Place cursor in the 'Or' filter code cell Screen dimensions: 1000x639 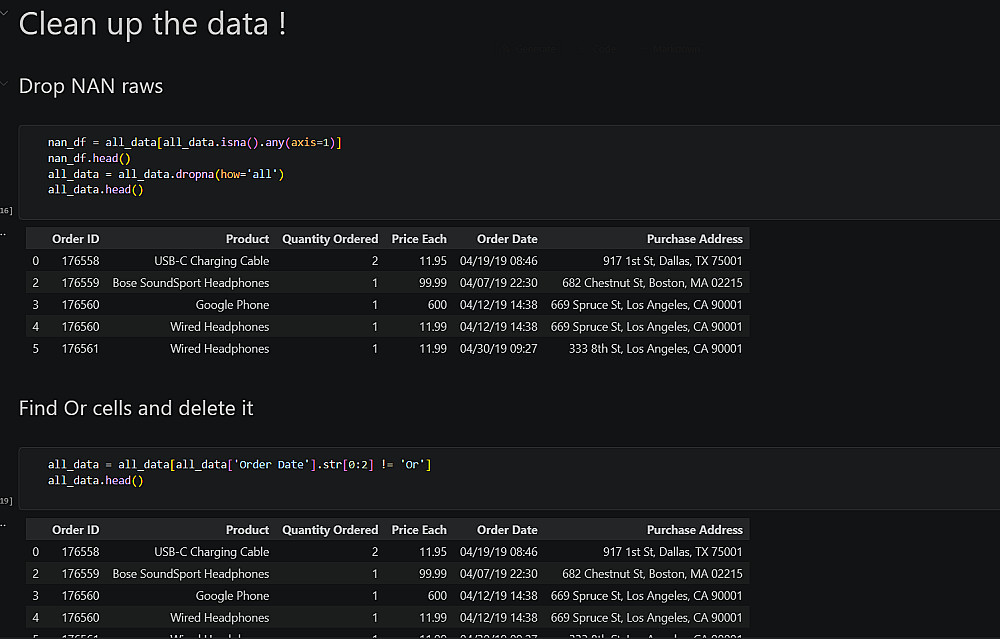pos(400,472)
